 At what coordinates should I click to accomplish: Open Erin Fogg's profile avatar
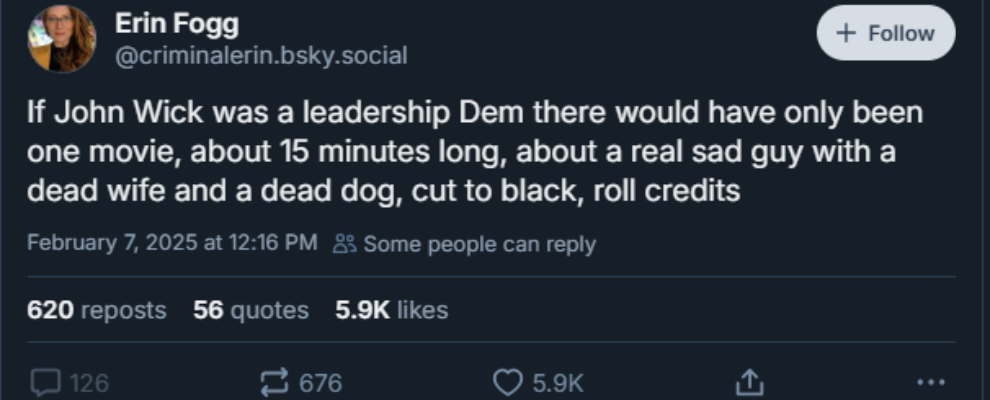(62, 39)
